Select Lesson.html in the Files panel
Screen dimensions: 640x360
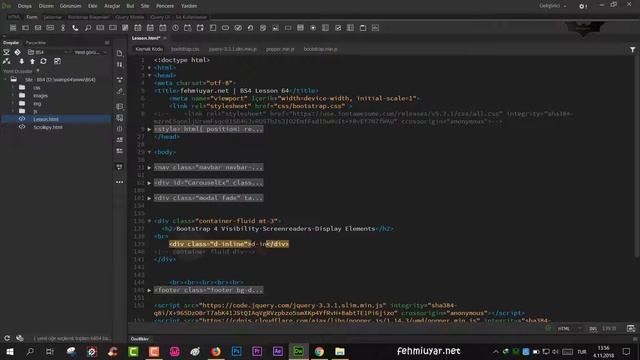click(x=56, y=119)
